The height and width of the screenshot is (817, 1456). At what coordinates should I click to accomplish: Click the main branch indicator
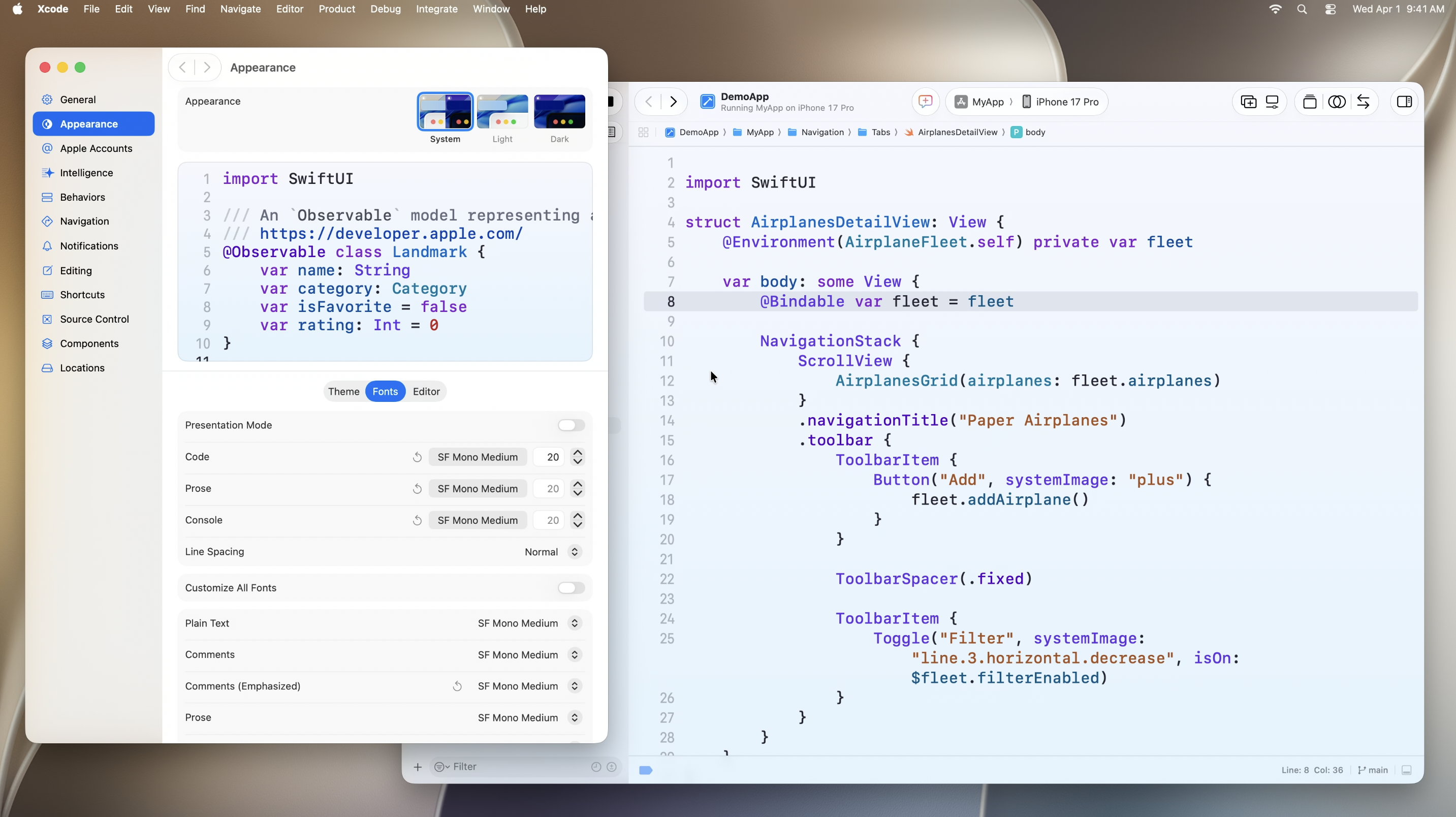pos(1373,770)
